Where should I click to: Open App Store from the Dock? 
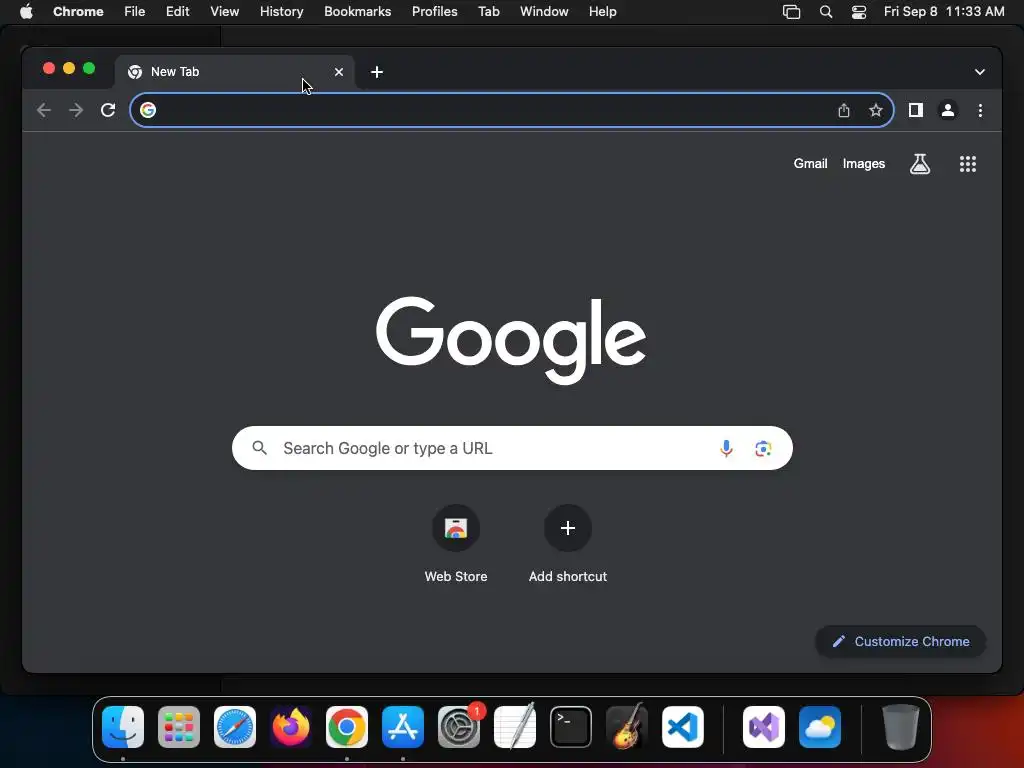click(403, 727)
